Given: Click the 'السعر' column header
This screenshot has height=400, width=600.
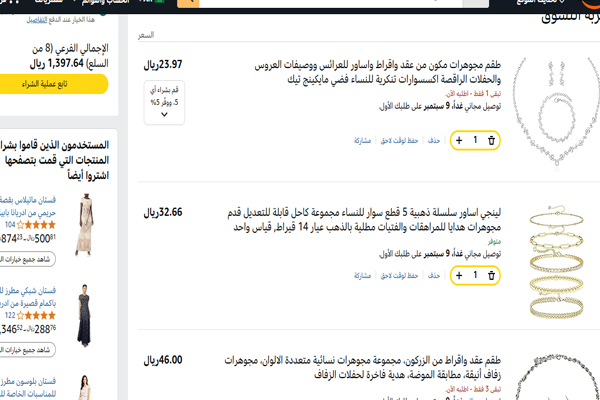Looking at the screenshot, I should pos(146,35).
